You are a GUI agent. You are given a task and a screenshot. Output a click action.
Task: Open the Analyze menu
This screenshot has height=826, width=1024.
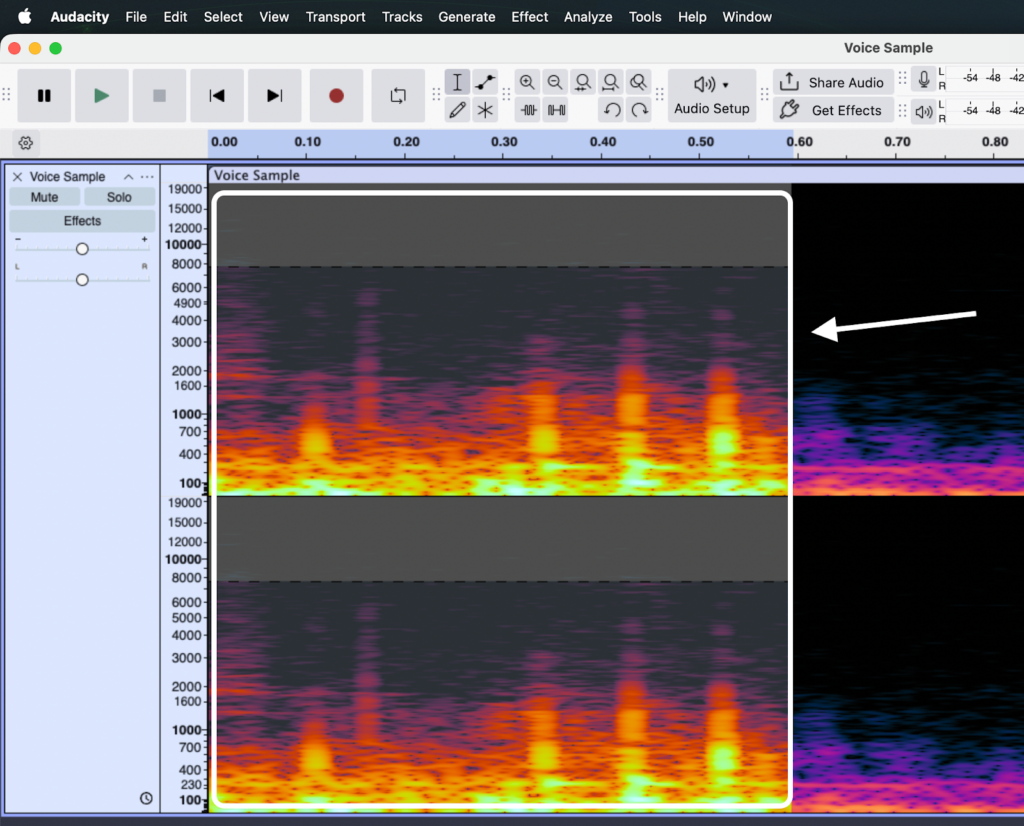coord(588,17)
